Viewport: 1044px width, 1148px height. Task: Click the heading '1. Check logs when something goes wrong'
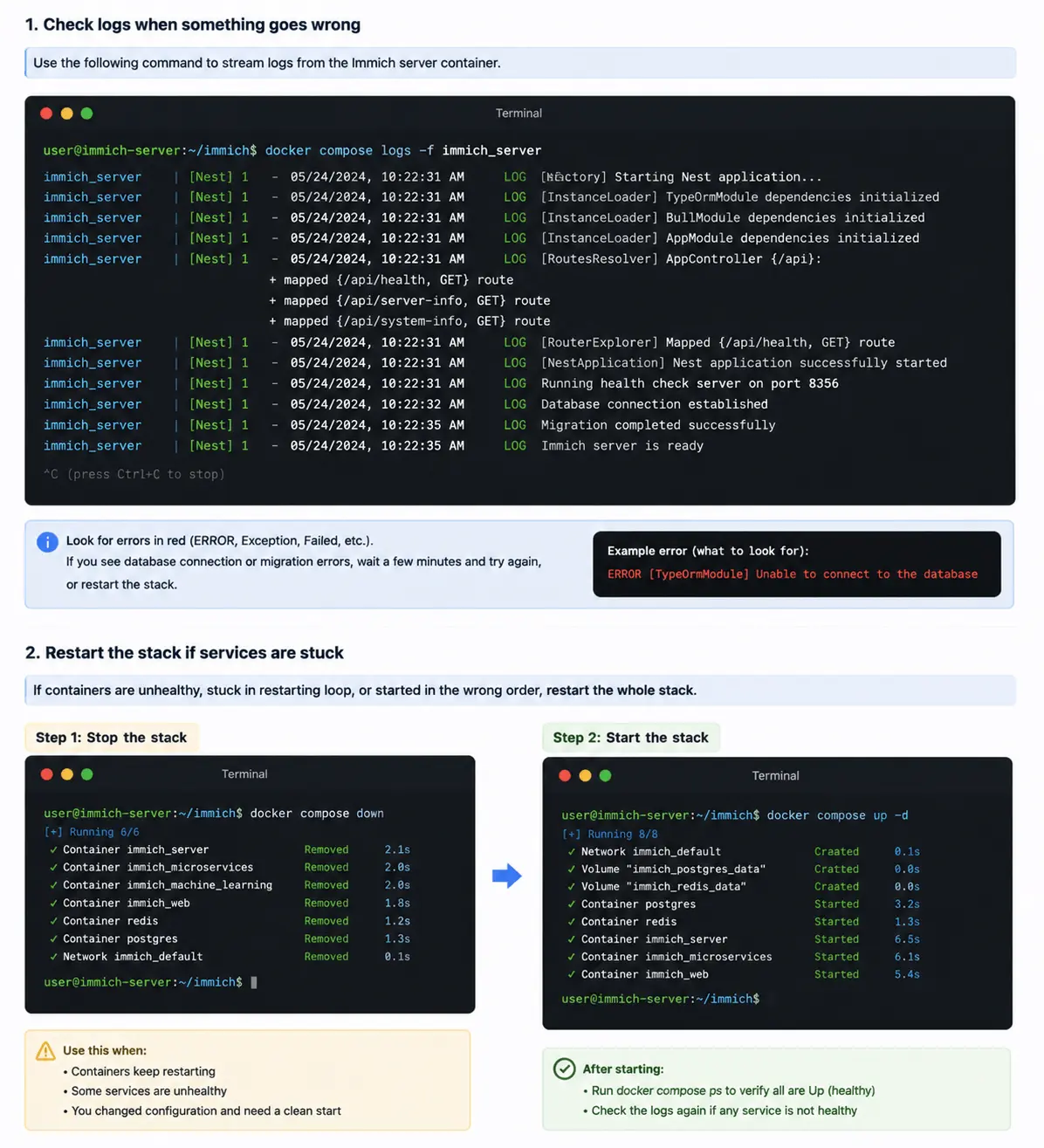click(x=193, y=24)
